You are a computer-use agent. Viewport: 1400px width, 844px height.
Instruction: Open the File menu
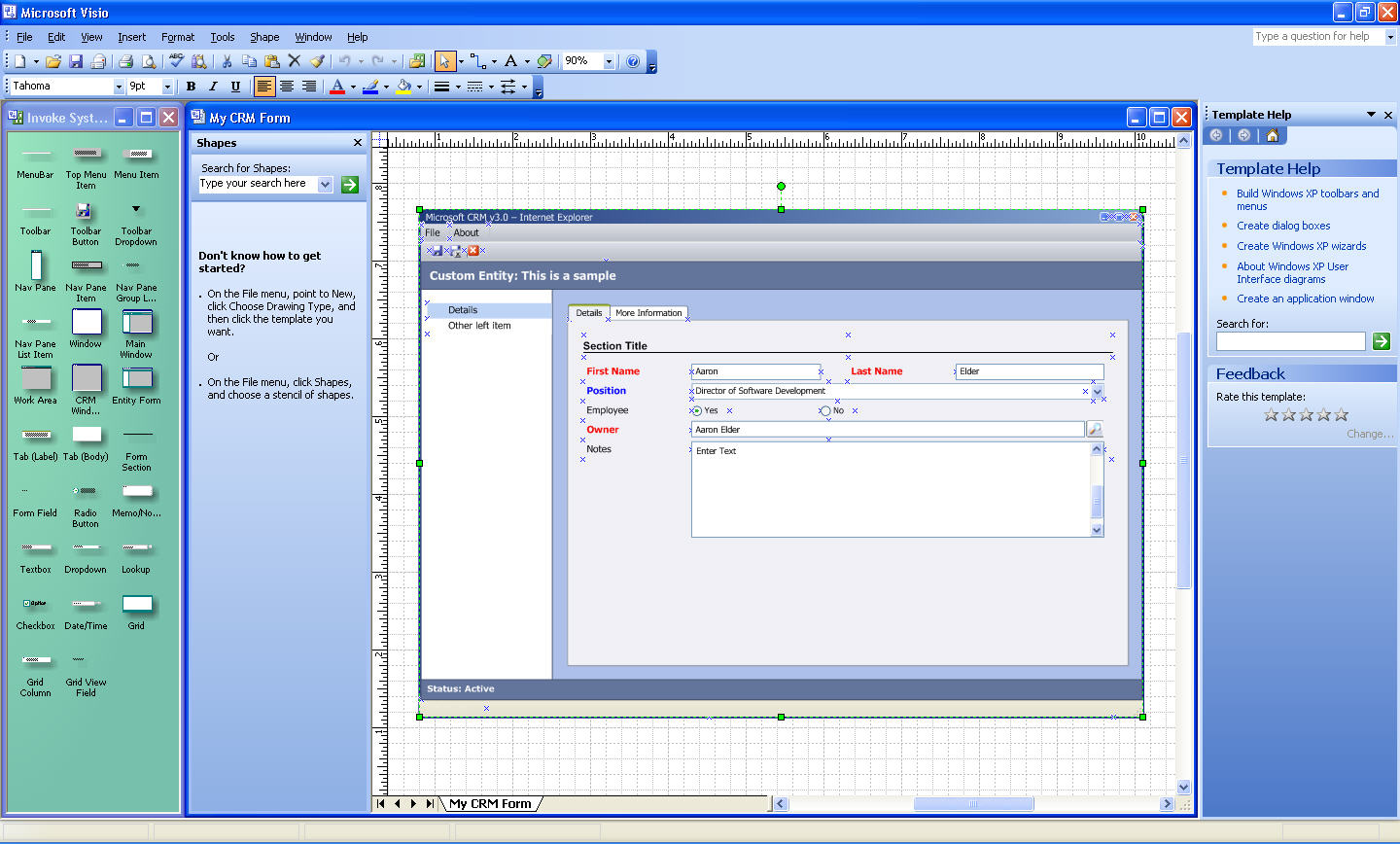pyautogui.click(x=24, y=37)
